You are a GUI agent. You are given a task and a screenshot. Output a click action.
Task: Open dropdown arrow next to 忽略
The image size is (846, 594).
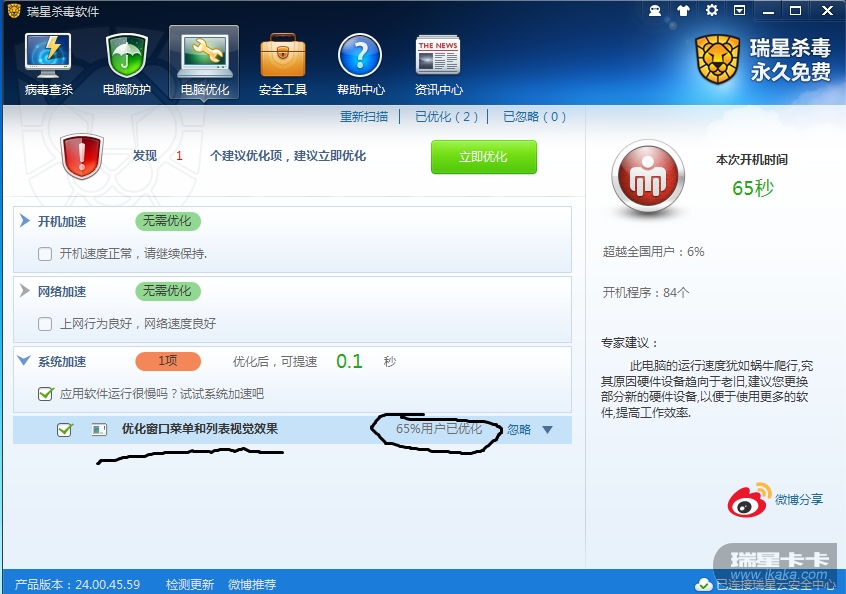[x=548, y=430]
